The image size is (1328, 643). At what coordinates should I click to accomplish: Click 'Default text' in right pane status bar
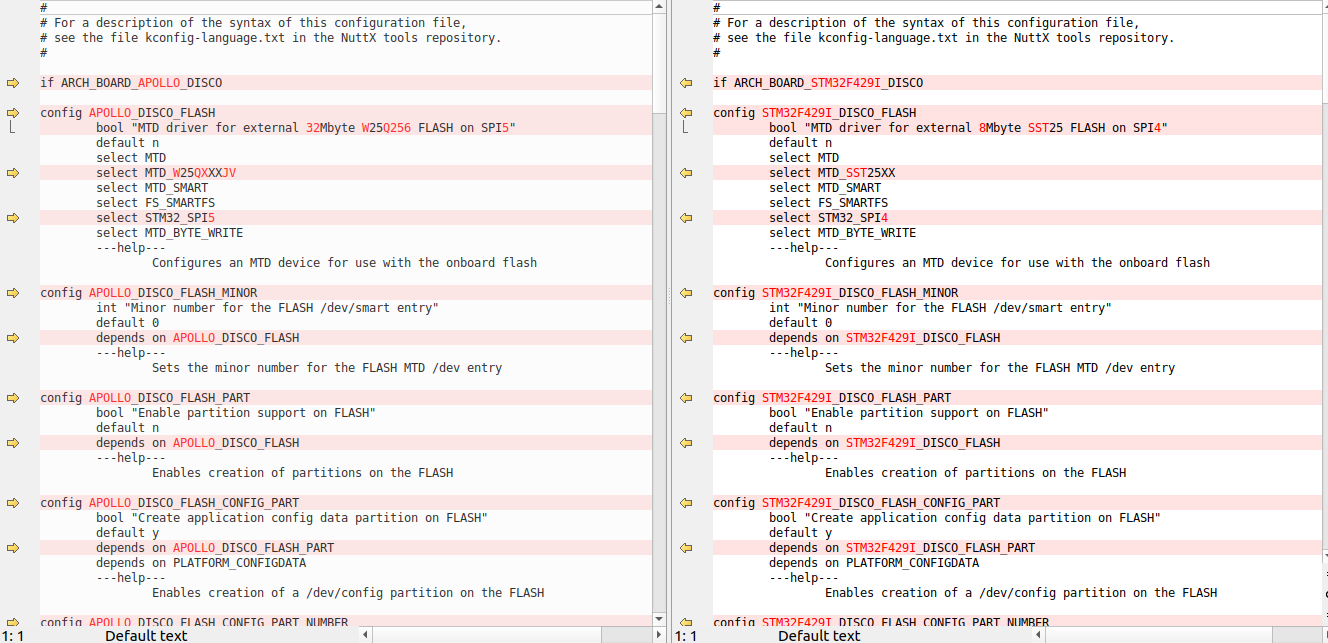point(819,635)
